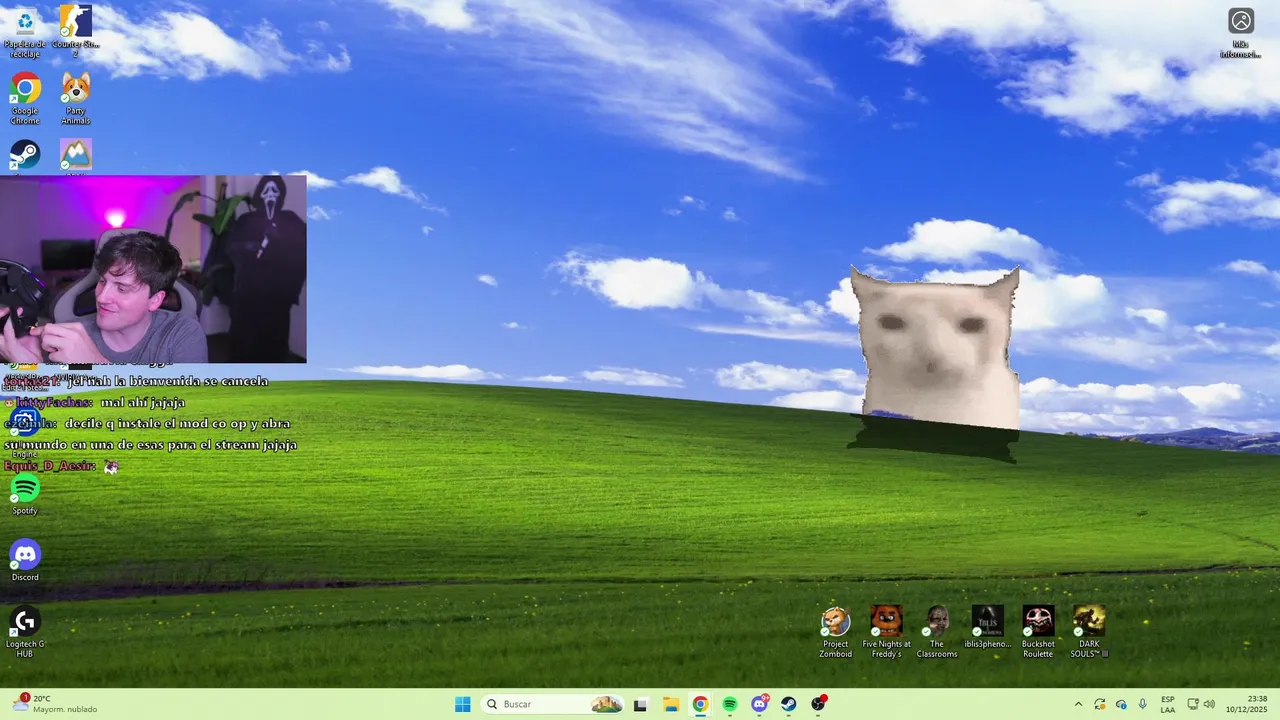The width and height of the screenshot is (1280, 720).
Task: Click the sync arrows tray icon
Action: [1100, 704]
